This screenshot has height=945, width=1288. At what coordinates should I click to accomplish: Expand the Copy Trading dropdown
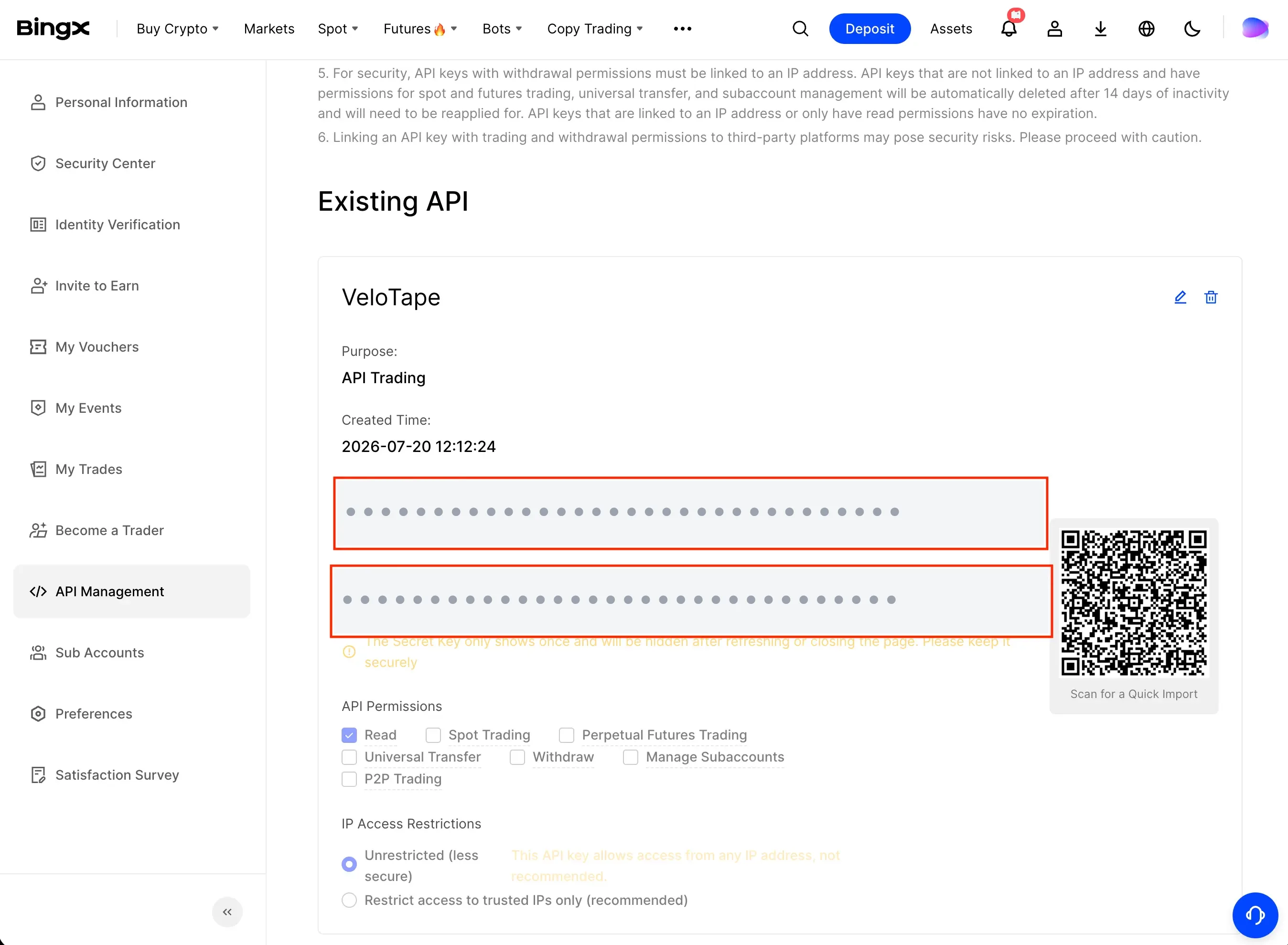[x=595, y=29]
